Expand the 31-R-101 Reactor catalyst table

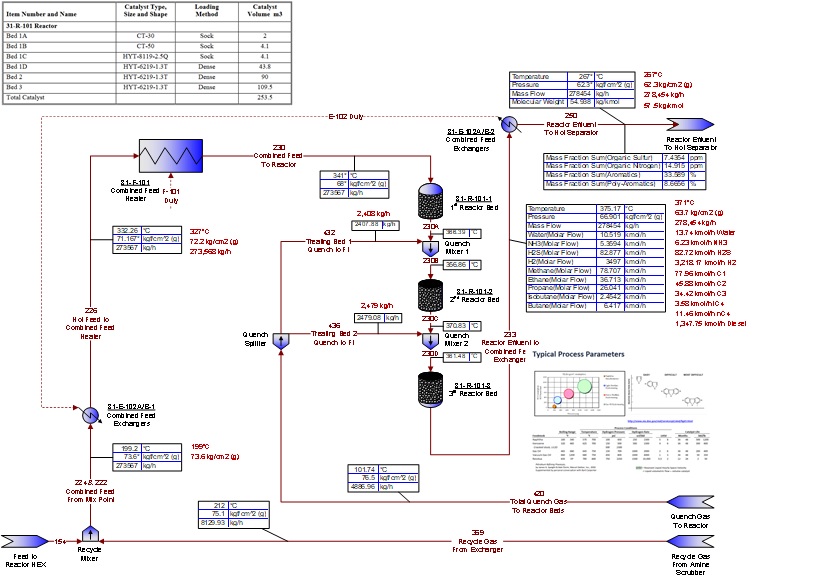pyautogui.click(x=145, y=50)
